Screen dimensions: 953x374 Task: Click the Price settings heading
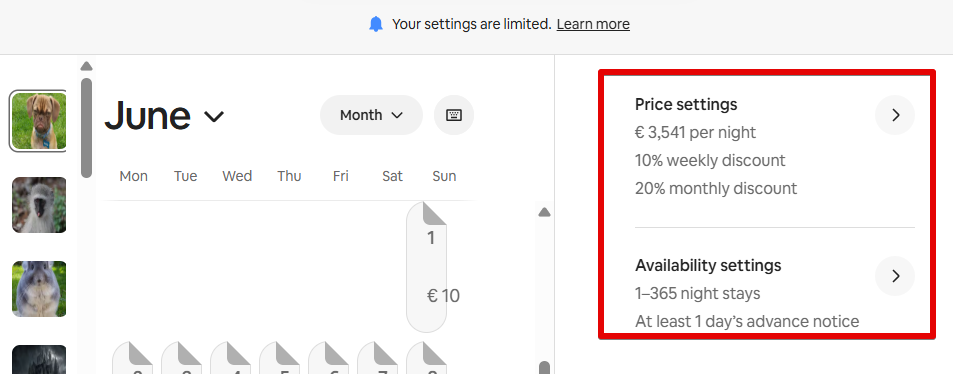pos(686,105)
